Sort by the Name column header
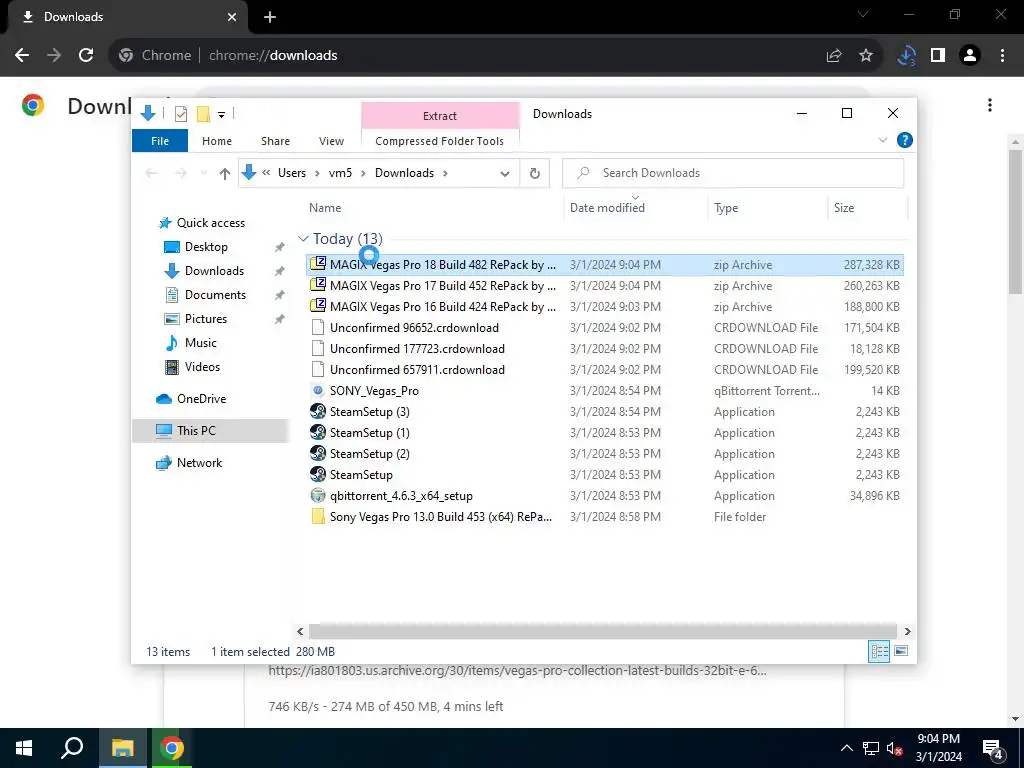This screenshot has width=1024, height=768. pyautogui.click(x=325, y=208)
